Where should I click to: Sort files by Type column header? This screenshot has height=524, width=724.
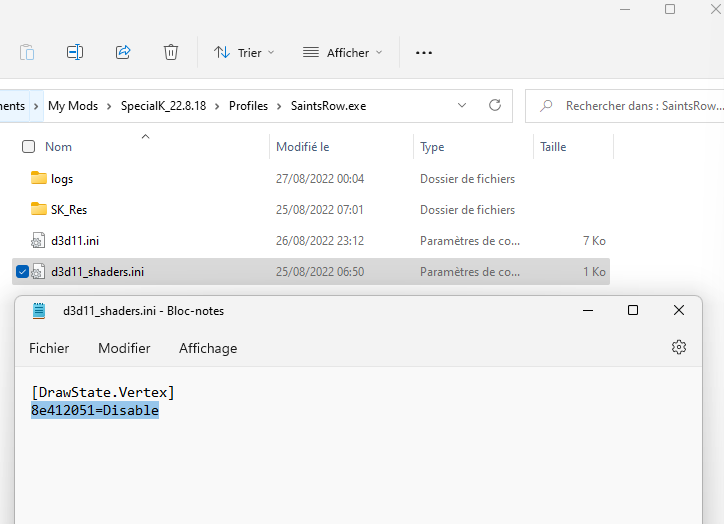point(432,147)
